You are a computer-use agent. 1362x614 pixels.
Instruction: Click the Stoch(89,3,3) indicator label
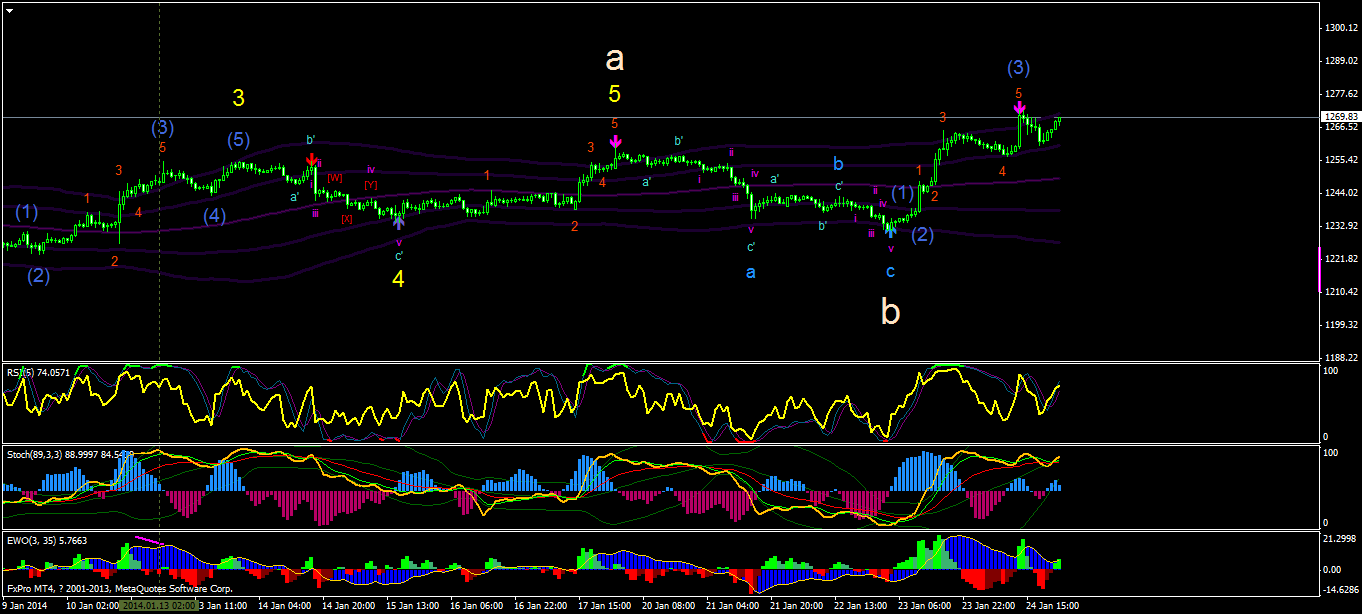pos(71,454)
